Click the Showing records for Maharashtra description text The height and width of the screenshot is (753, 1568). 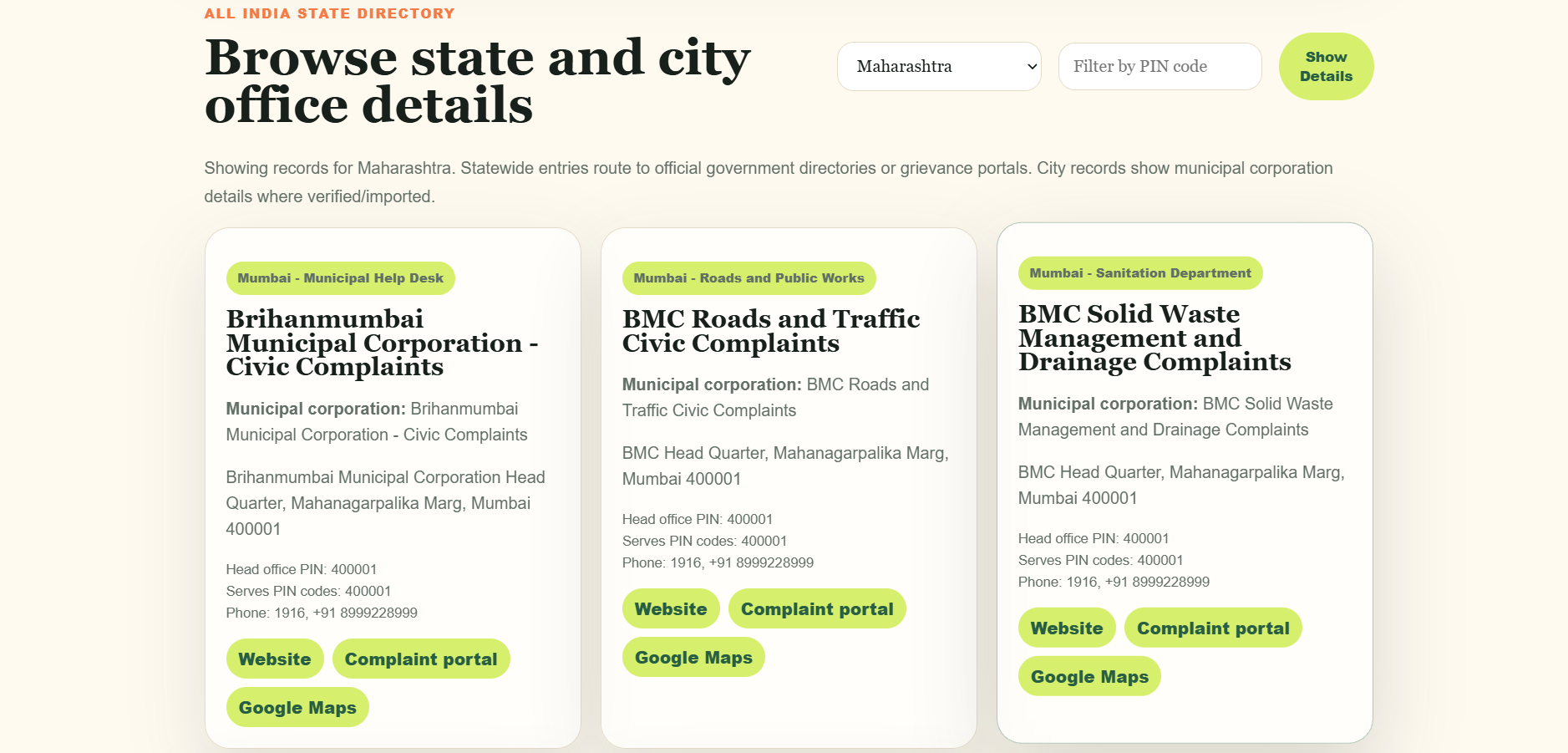coord(769,182)
